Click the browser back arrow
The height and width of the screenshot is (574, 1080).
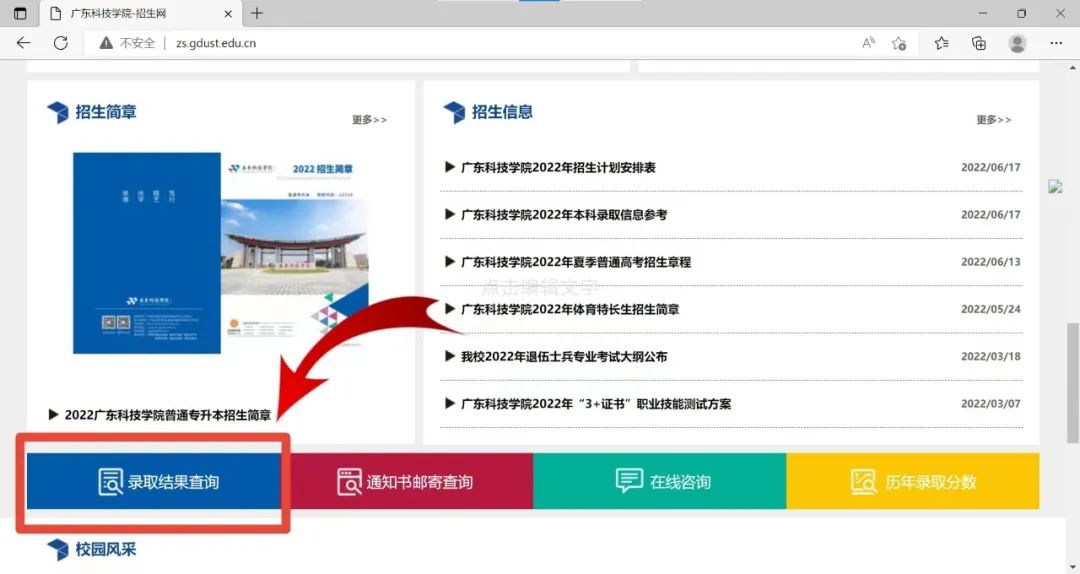pos(23,43)
